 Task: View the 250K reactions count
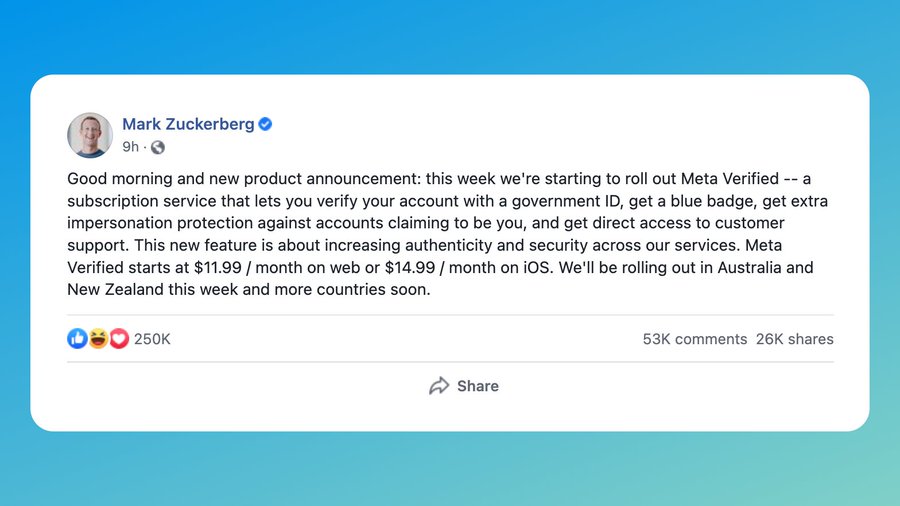(152, 339)
